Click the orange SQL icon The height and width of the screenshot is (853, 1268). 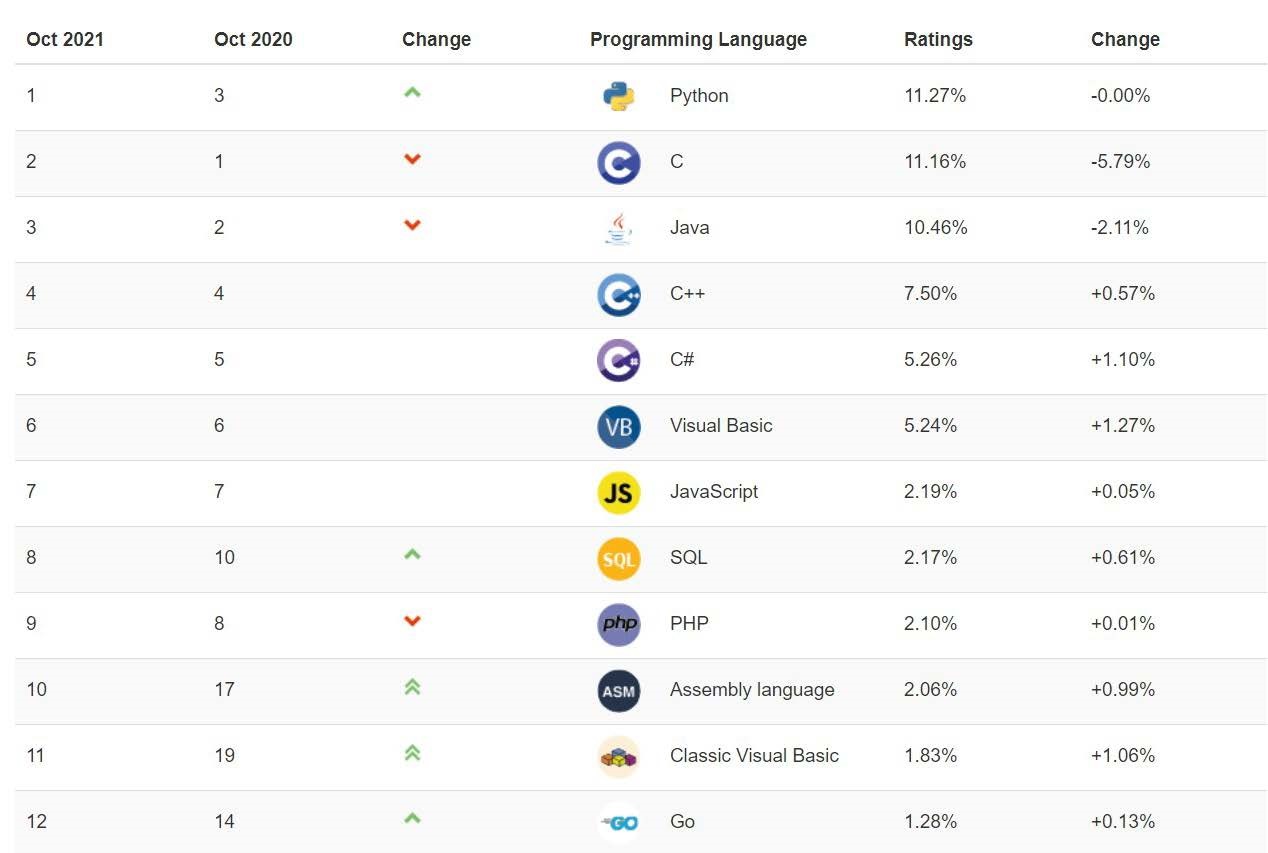pos(619,558)
